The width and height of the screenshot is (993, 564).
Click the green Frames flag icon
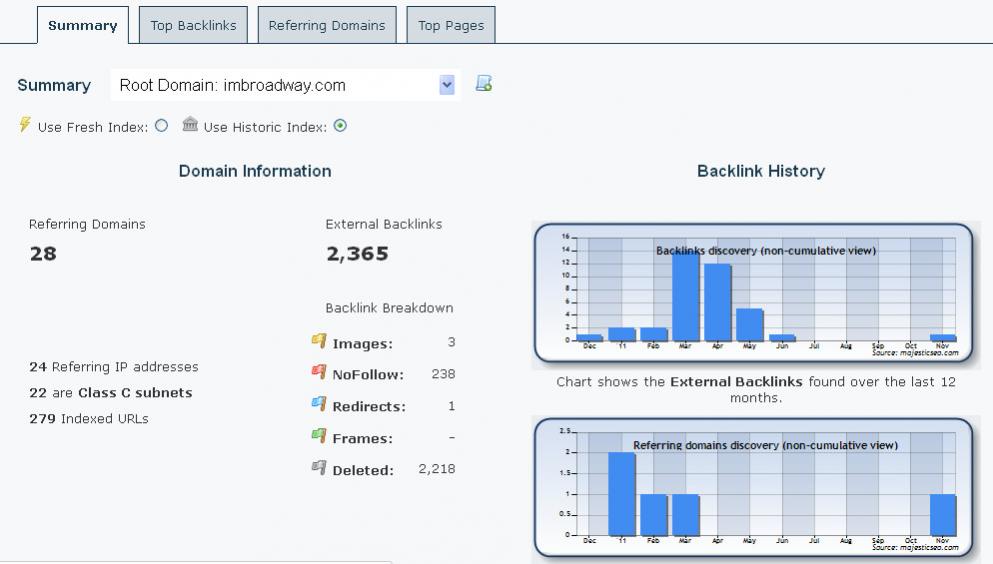point(319,437)
